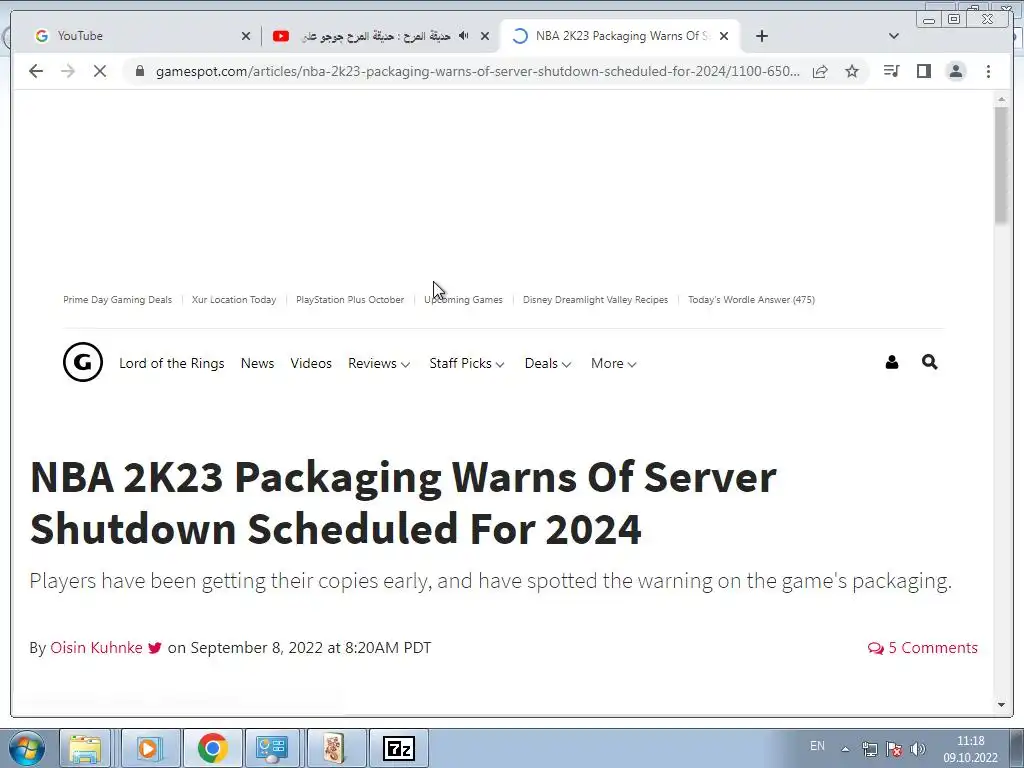
Task: Open Action Center flag tray icon
Action: (x=894, y=749)
